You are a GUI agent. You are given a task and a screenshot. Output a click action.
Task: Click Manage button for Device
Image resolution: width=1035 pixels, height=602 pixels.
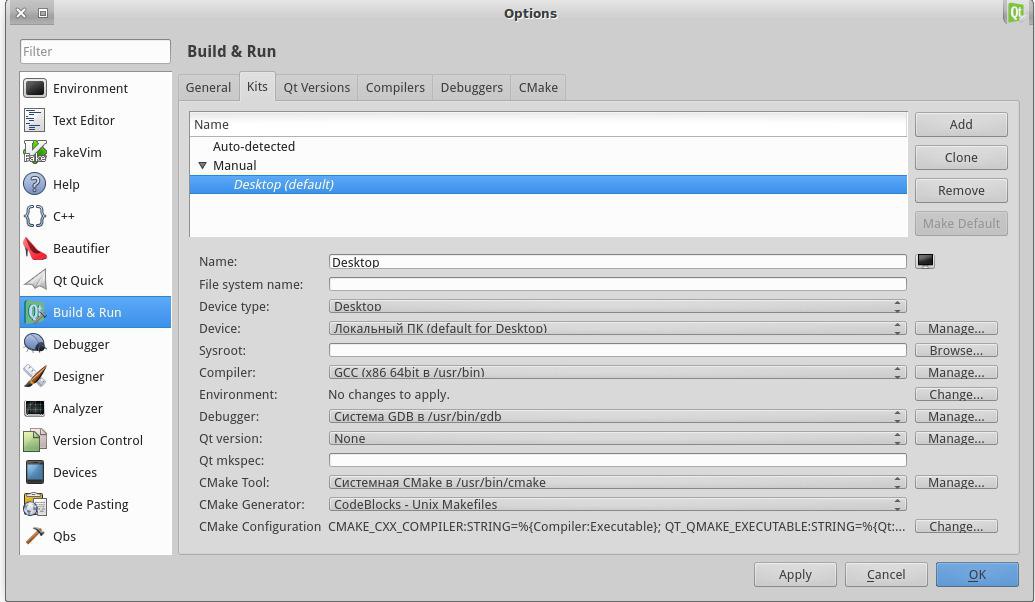point(956,328)
